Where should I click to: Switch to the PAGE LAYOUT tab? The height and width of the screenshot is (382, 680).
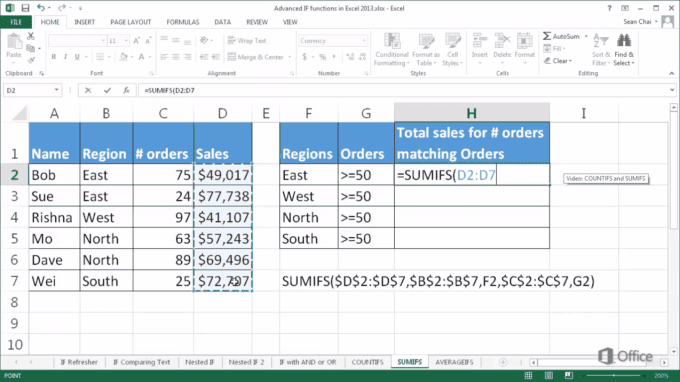click(131, 22)
